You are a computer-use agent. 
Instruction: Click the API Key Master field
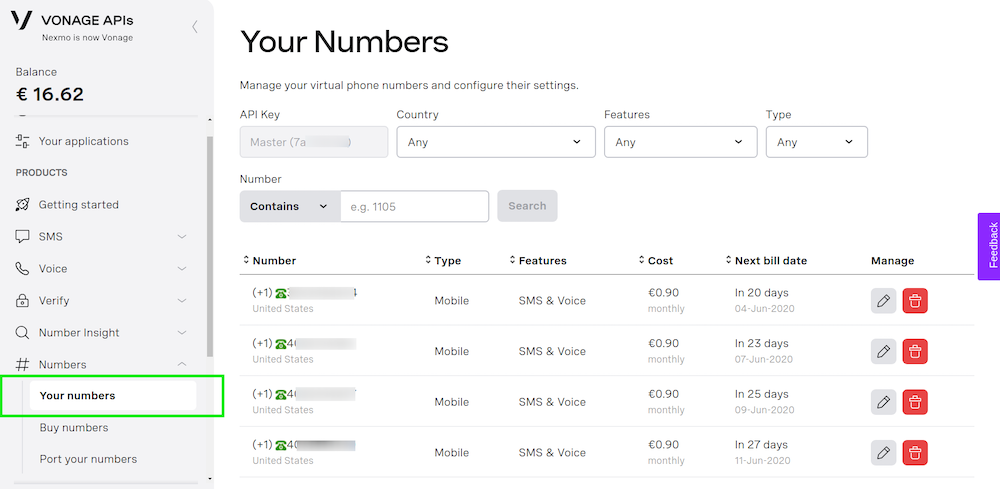(314, 142)
